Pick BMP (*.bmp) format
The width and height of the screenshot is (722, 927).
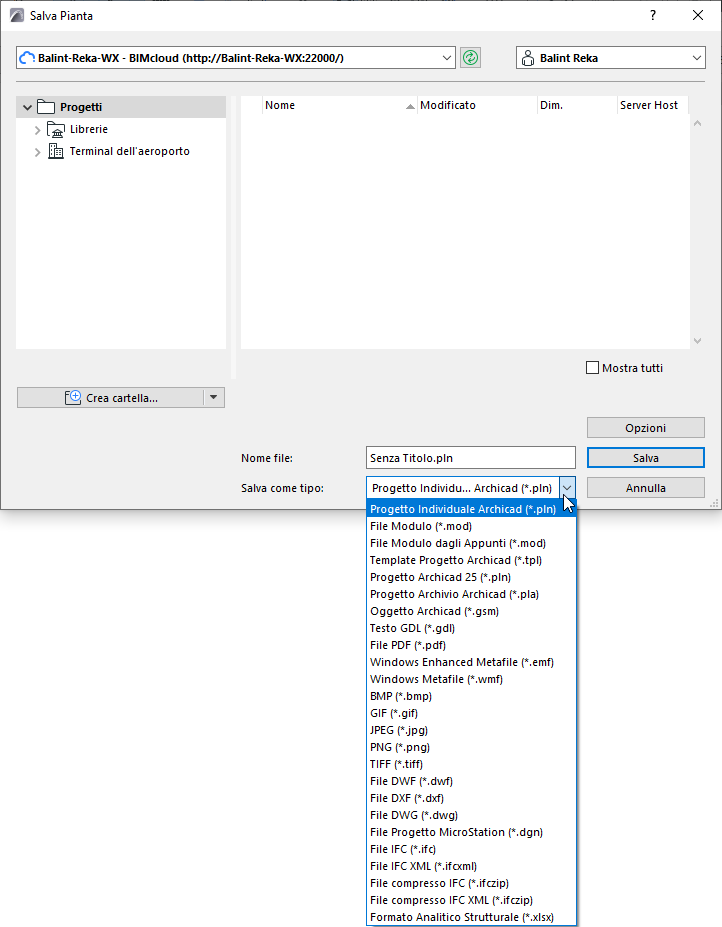point(471,696)
